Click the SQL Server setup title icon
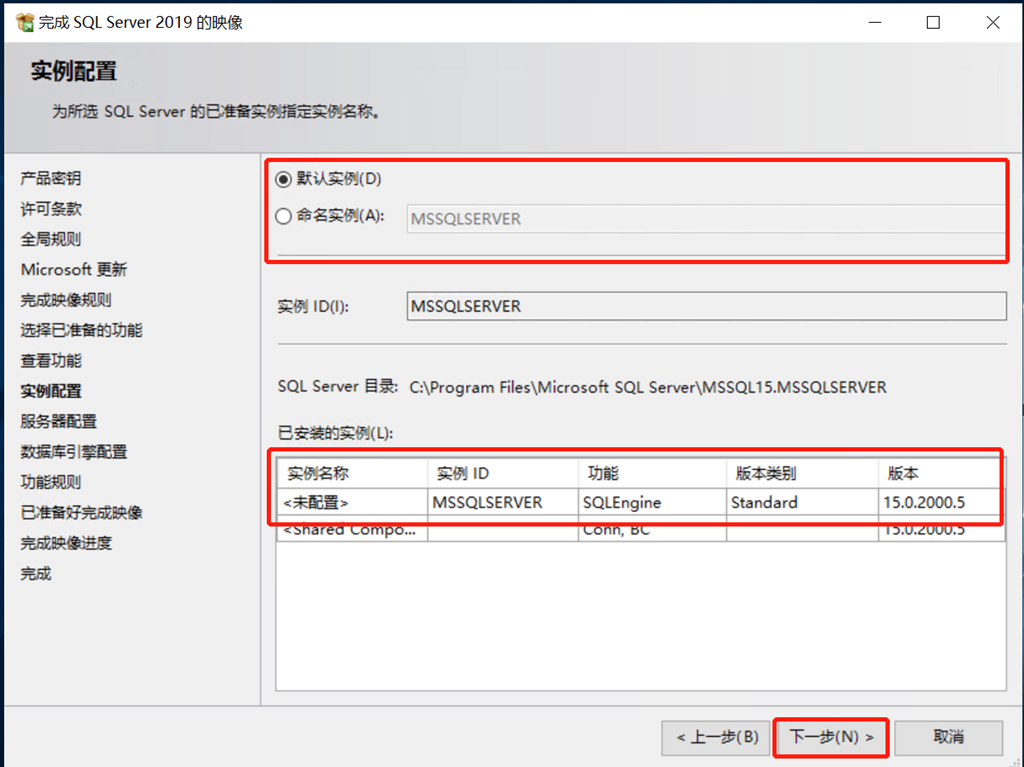Screen dimensions: 1024x767 (25, 22)
